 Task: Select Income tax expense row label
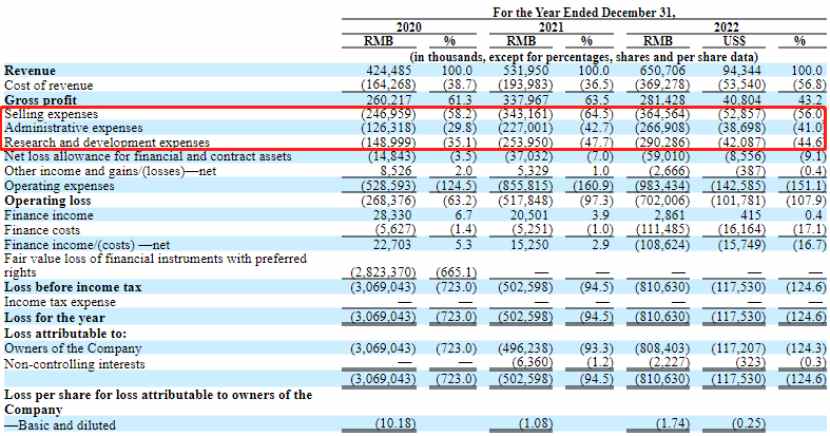click(60, 302)
